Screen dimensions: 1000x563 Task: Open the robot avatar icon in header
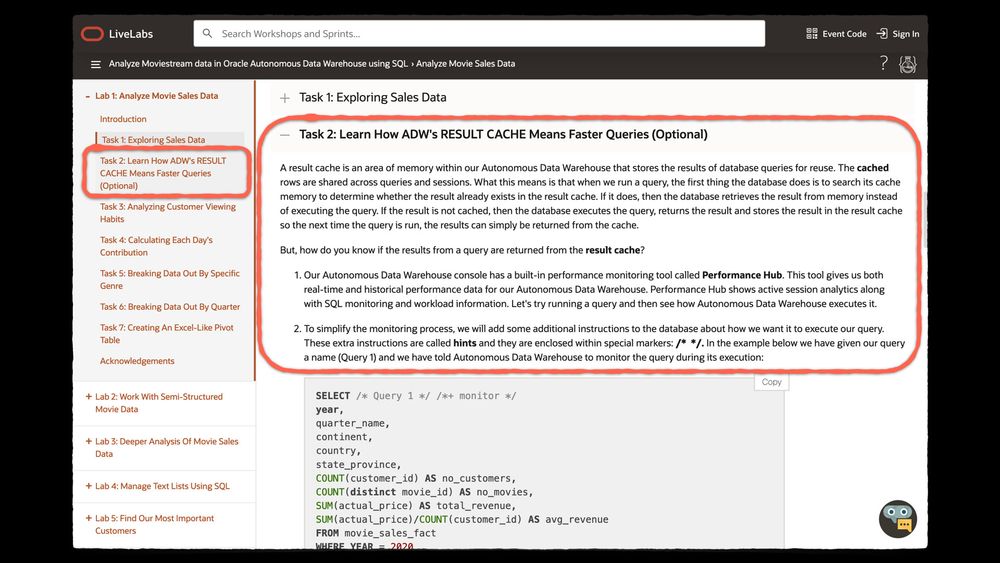coord(908,64)
